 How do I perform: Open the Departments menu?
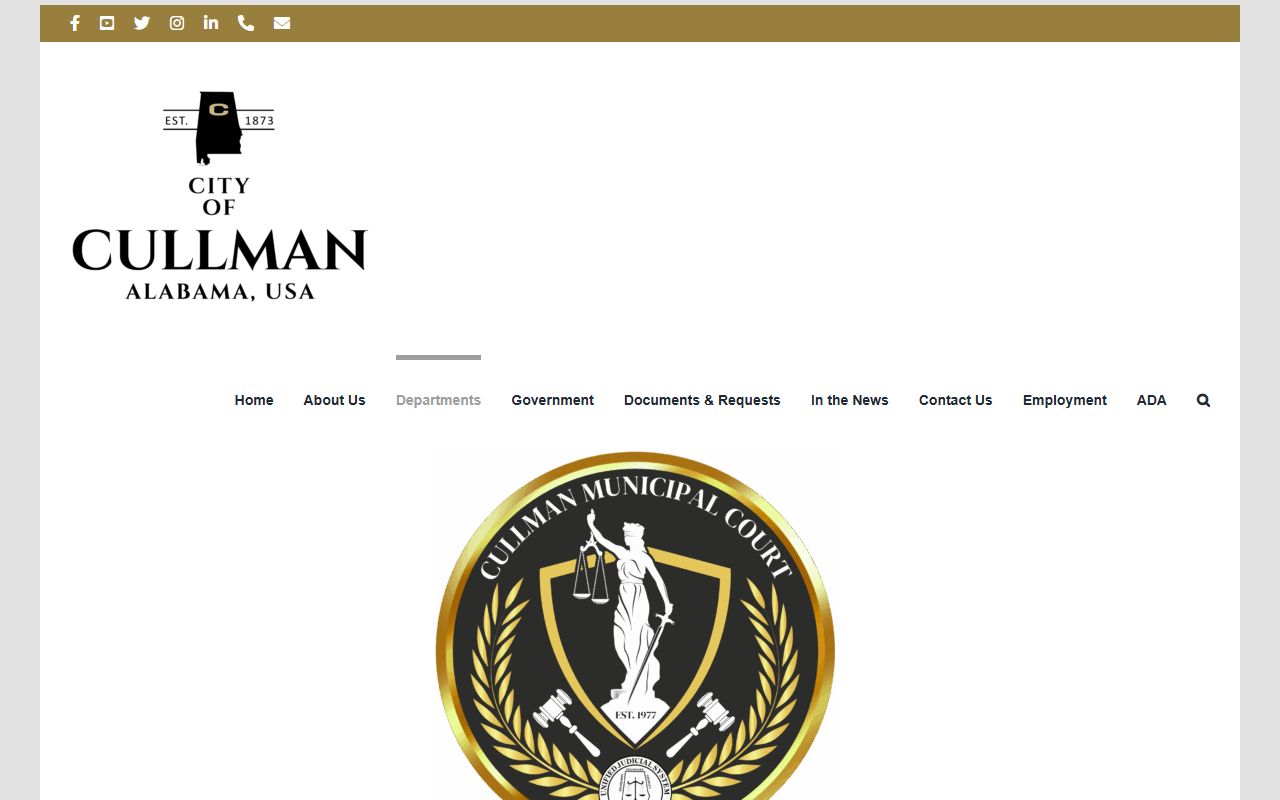click(x=438, y=400)
